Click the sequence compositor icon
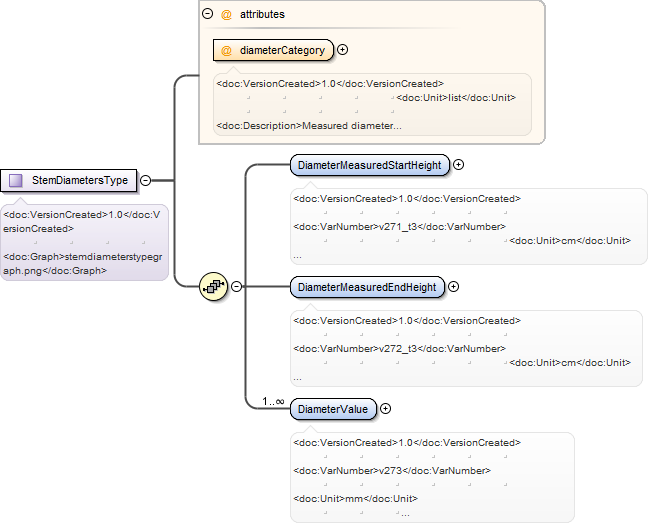The width and height of the screenshot is (655, 526). [x=213, y=287]
